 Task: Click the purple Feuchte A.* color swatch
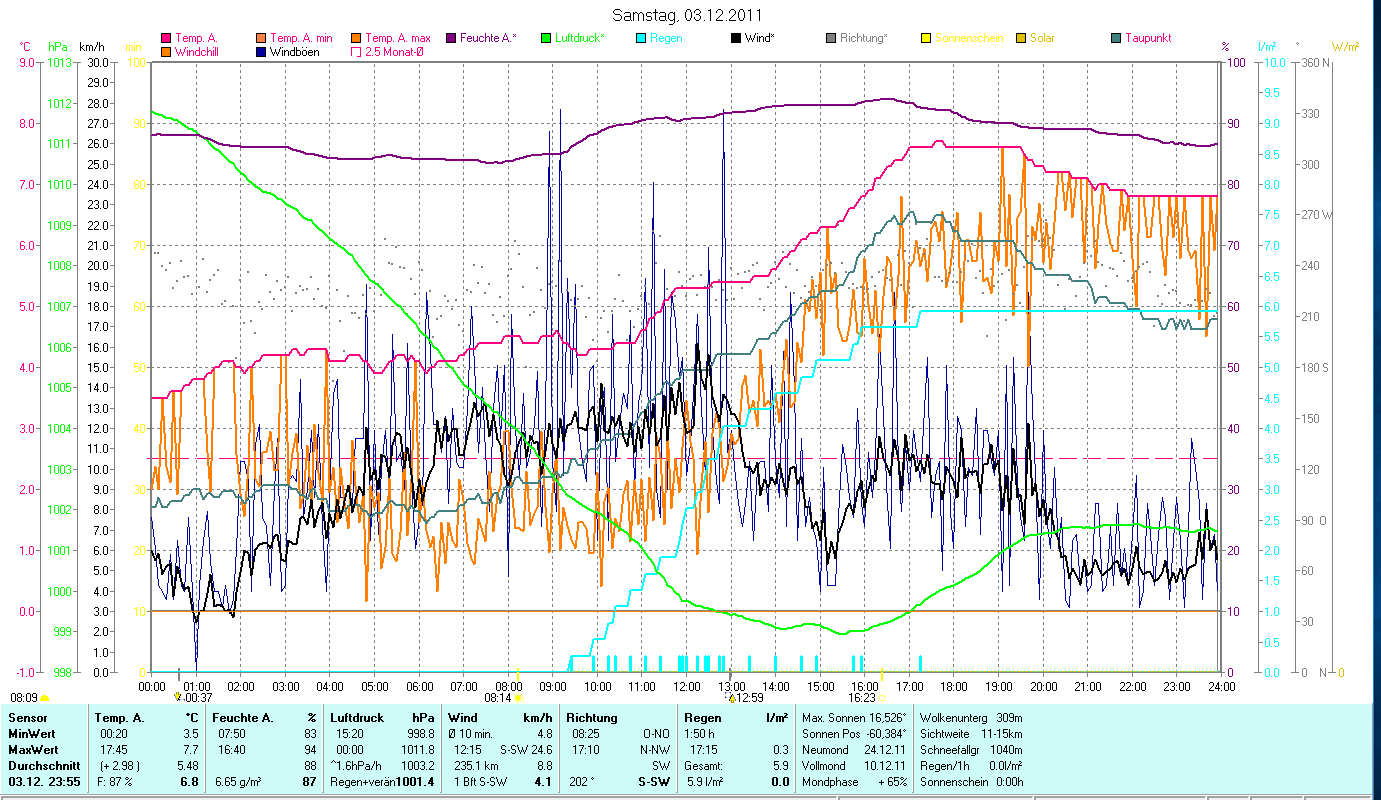450,38
